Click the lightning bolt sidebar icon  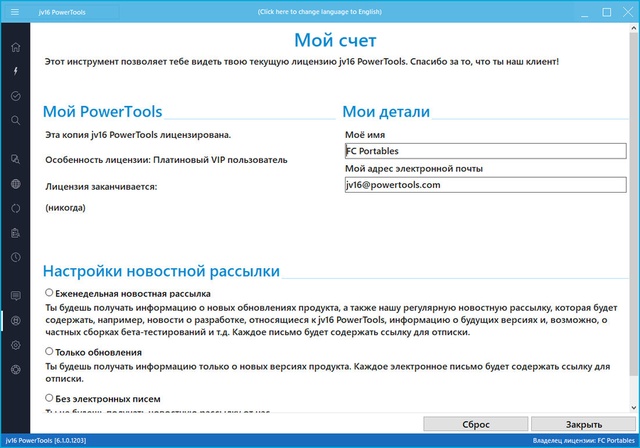coord(15,71)
